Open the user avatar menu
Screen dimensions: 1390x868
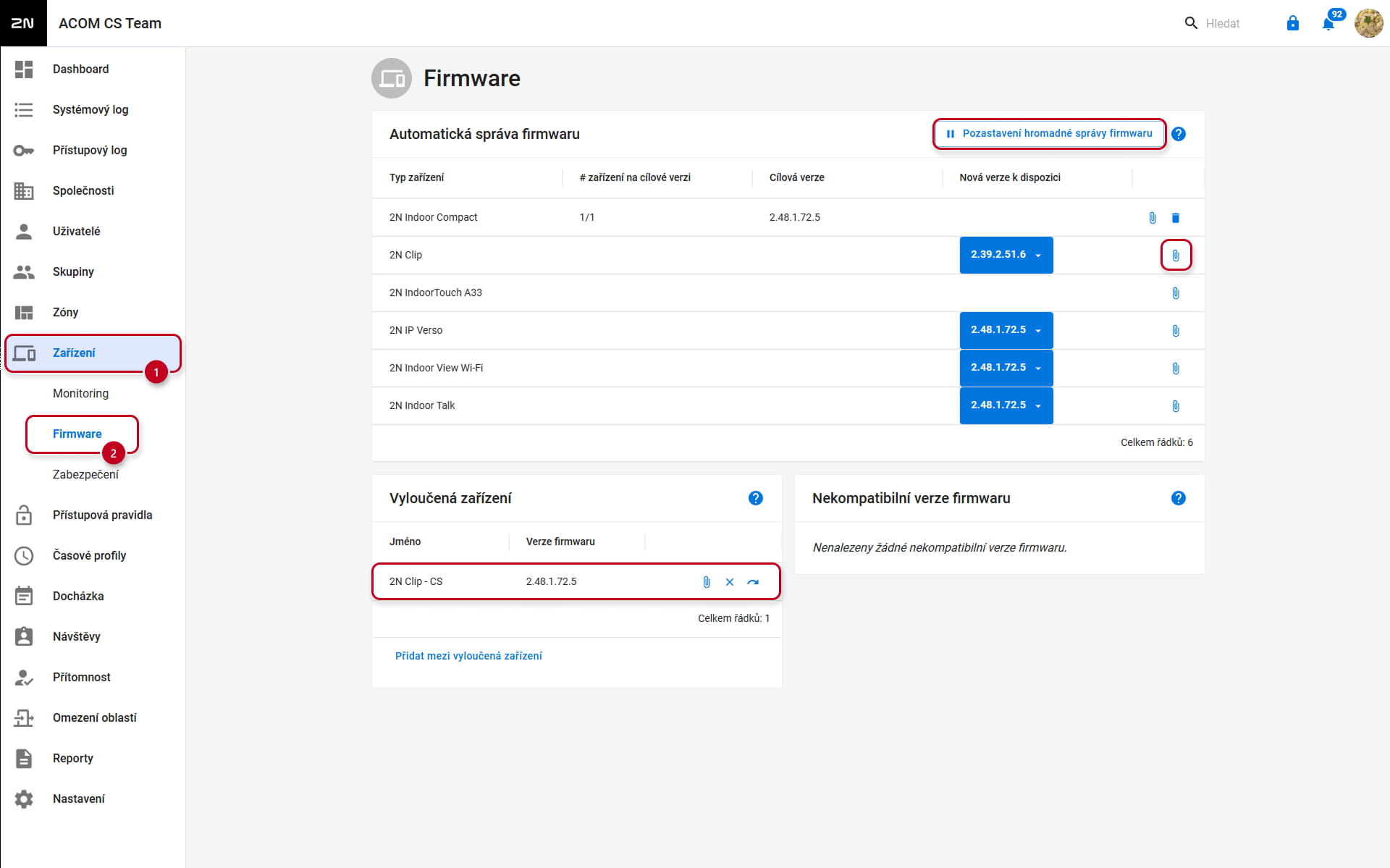[1368, 23]
